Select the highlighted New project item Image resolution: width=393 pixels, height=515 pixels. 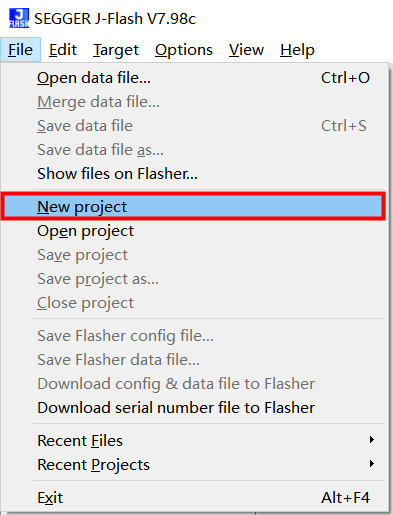click(x=193, y=207)
